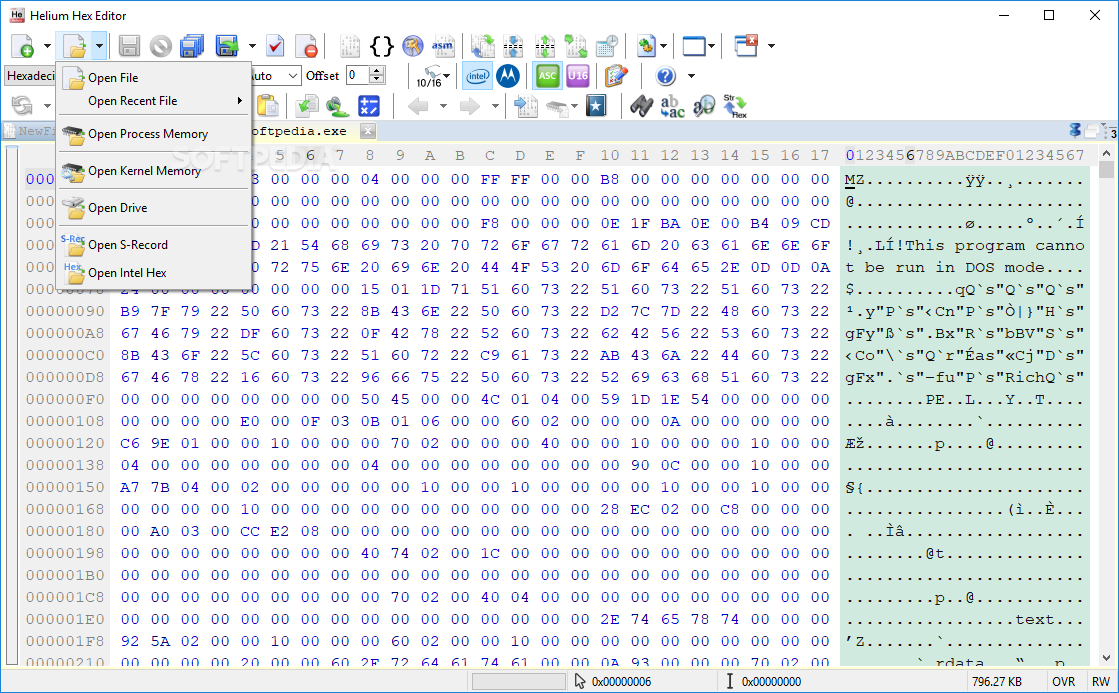
Task: Click the magnifier over ab search icon
Action: (704, 106)
